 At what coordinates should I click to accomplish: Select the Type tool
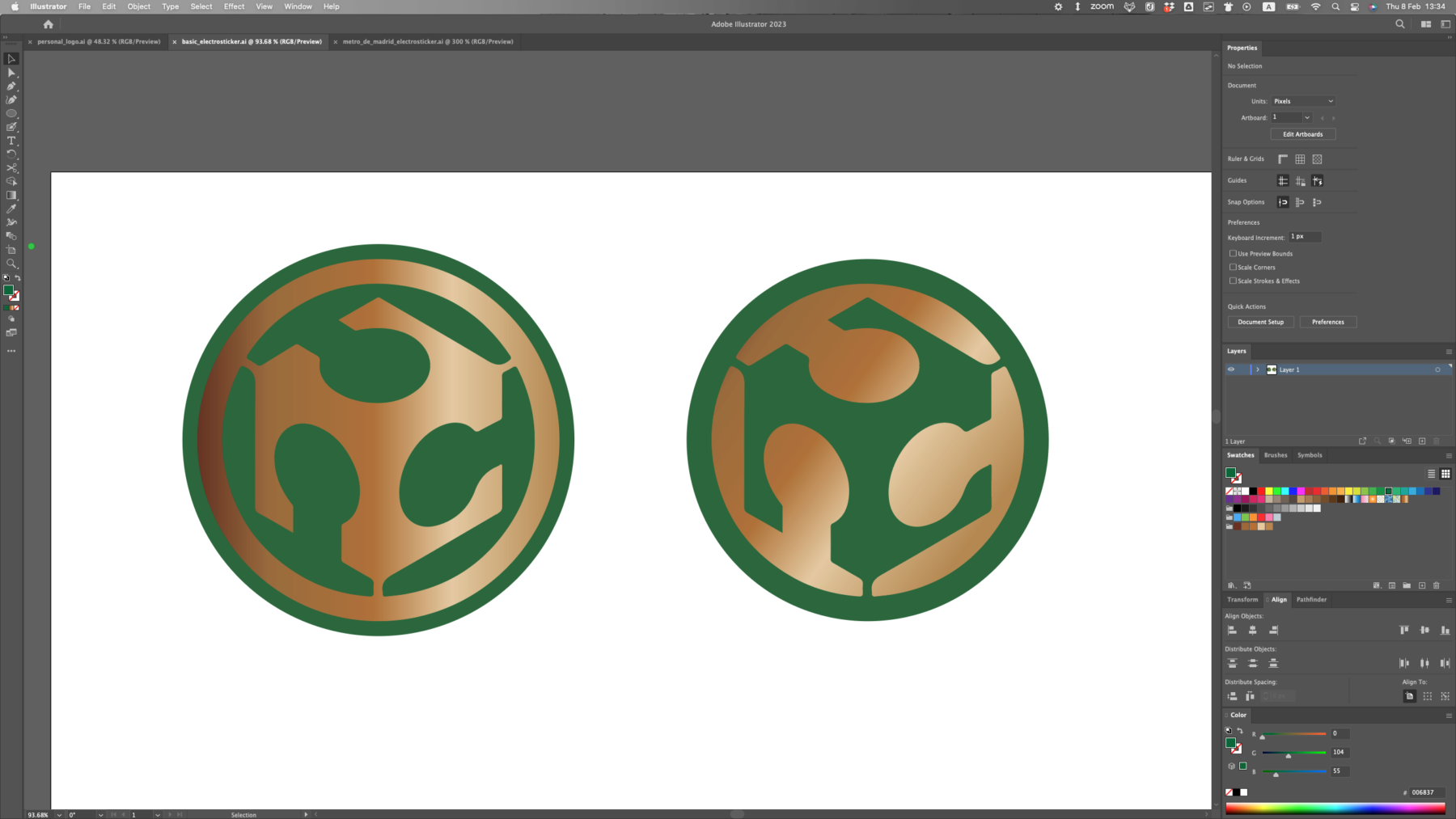(x=11, y=141)
